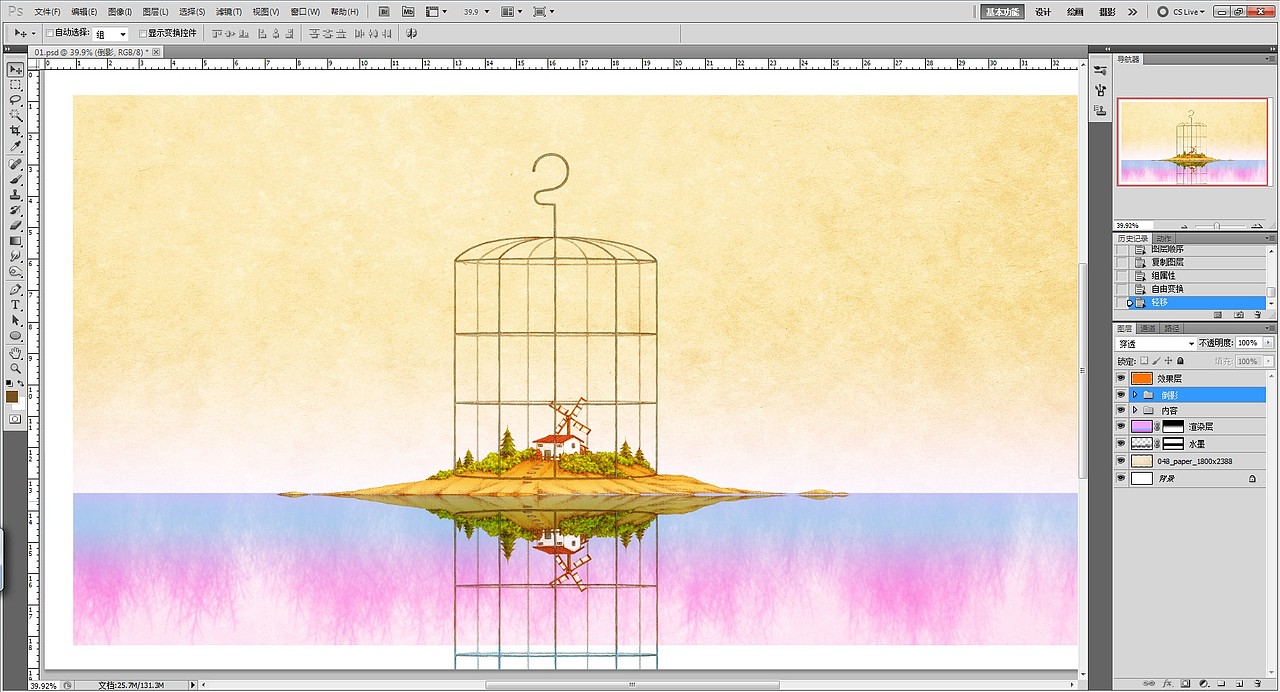Select the 摄影 workspace

[x=1107, y=12]
